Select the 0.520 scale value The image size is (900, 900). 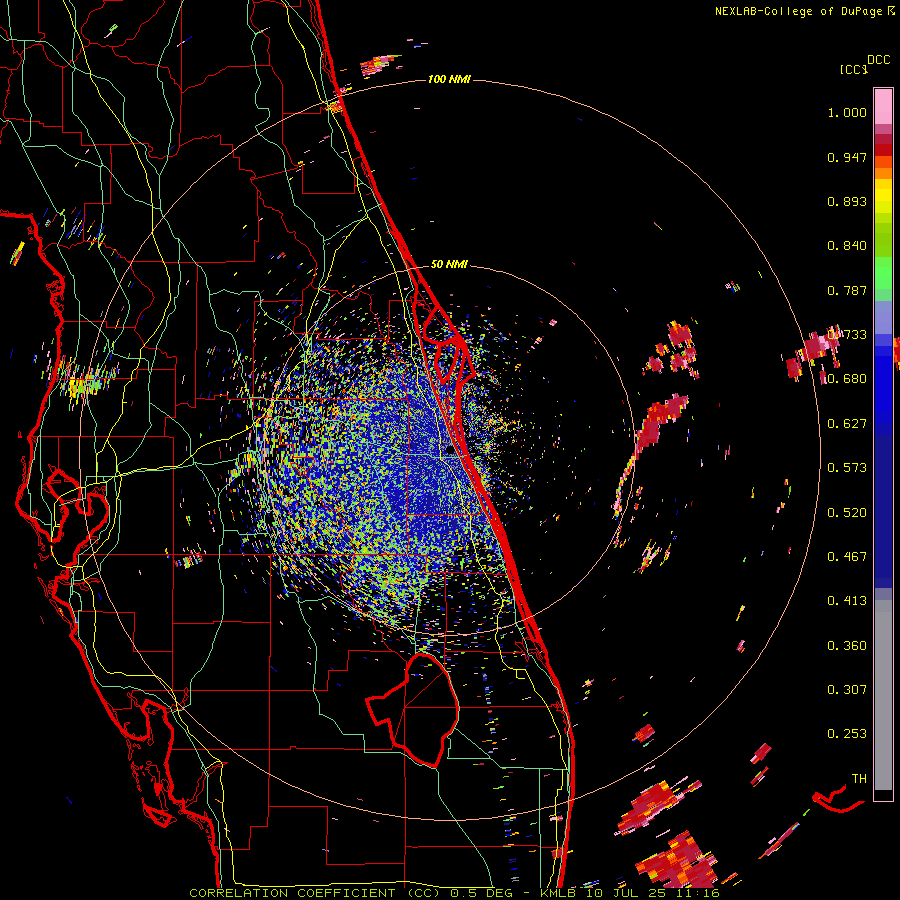pos(847,513)
